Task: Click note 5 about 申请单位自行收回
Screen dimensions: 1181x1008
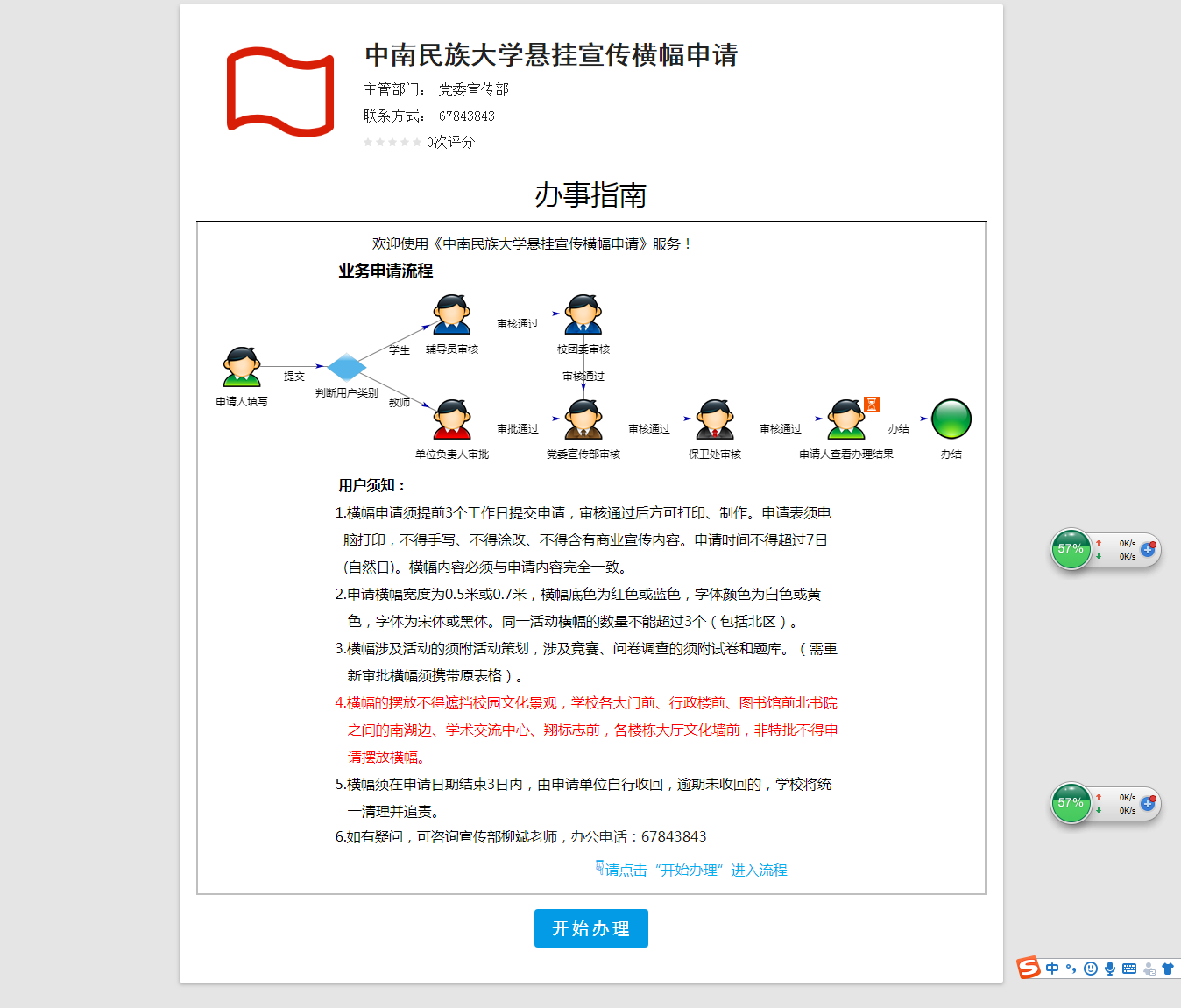Action: point(583,798)
